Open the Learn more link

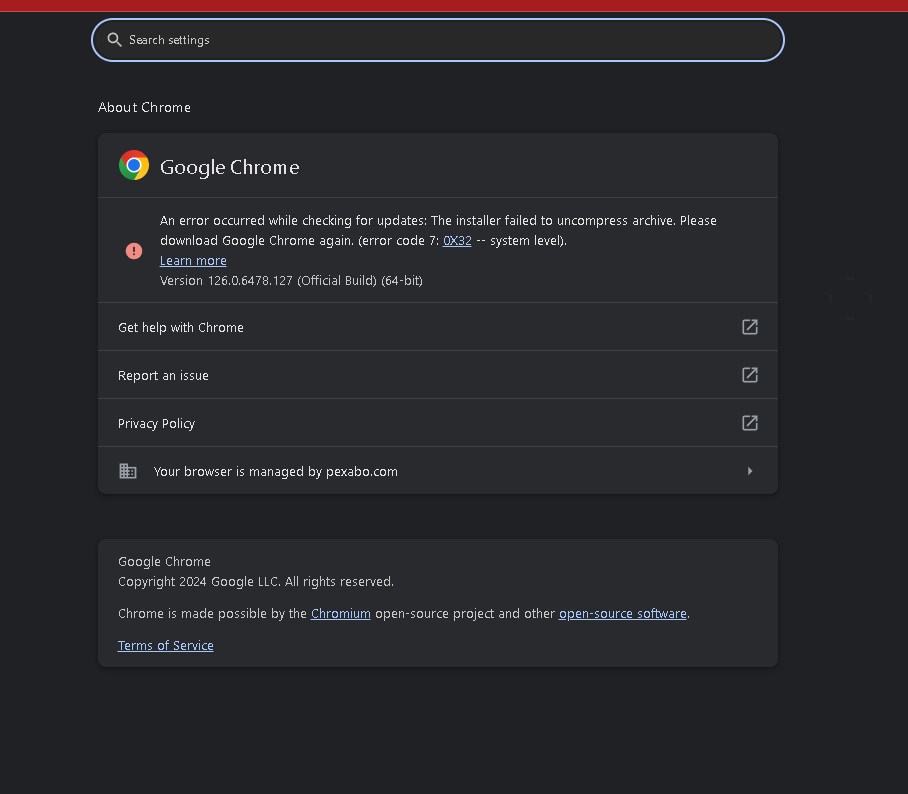click(193, 261)
